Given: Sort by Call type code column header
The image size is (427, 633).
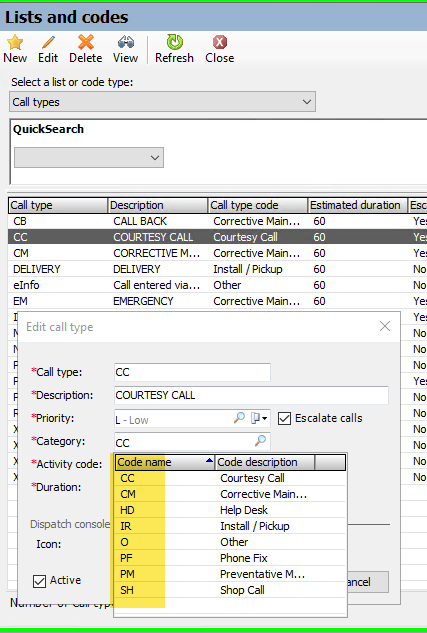Looking at the screenshot, I should tap(258, 205).
